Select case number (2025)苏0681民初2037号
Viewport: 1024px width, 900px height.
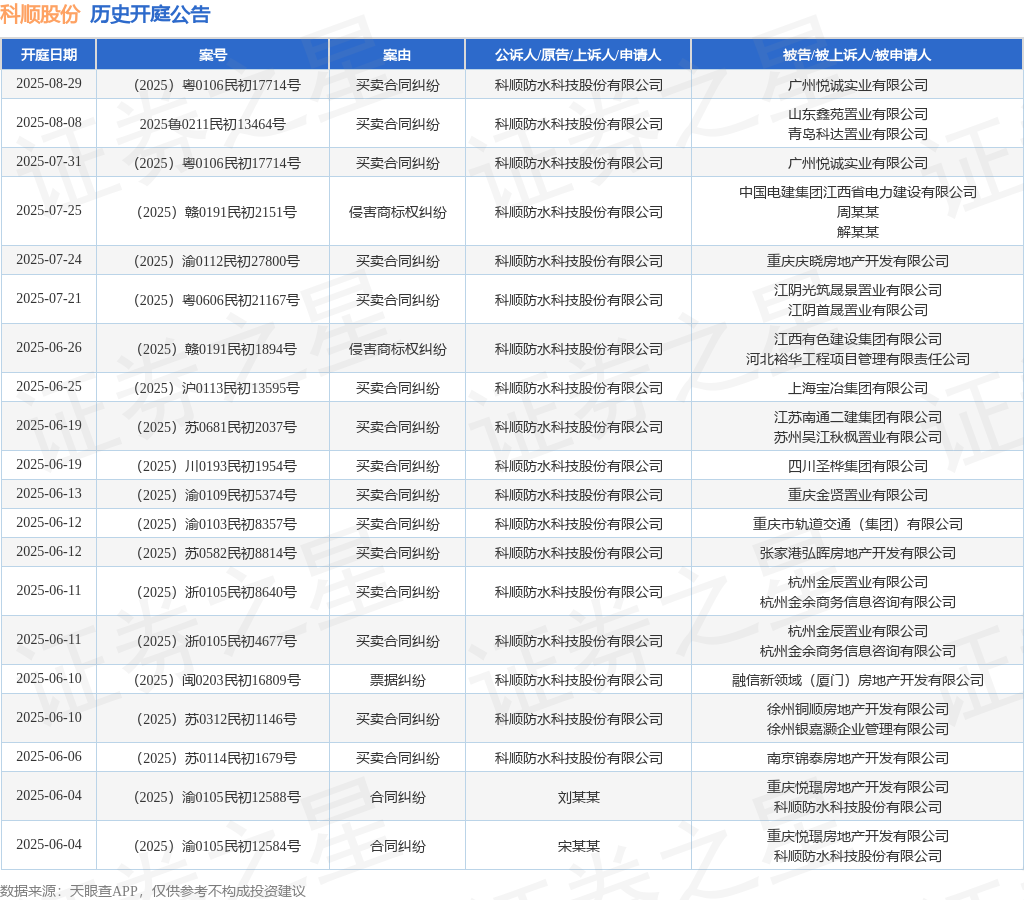pyautogui.click(x=216, y=427)
